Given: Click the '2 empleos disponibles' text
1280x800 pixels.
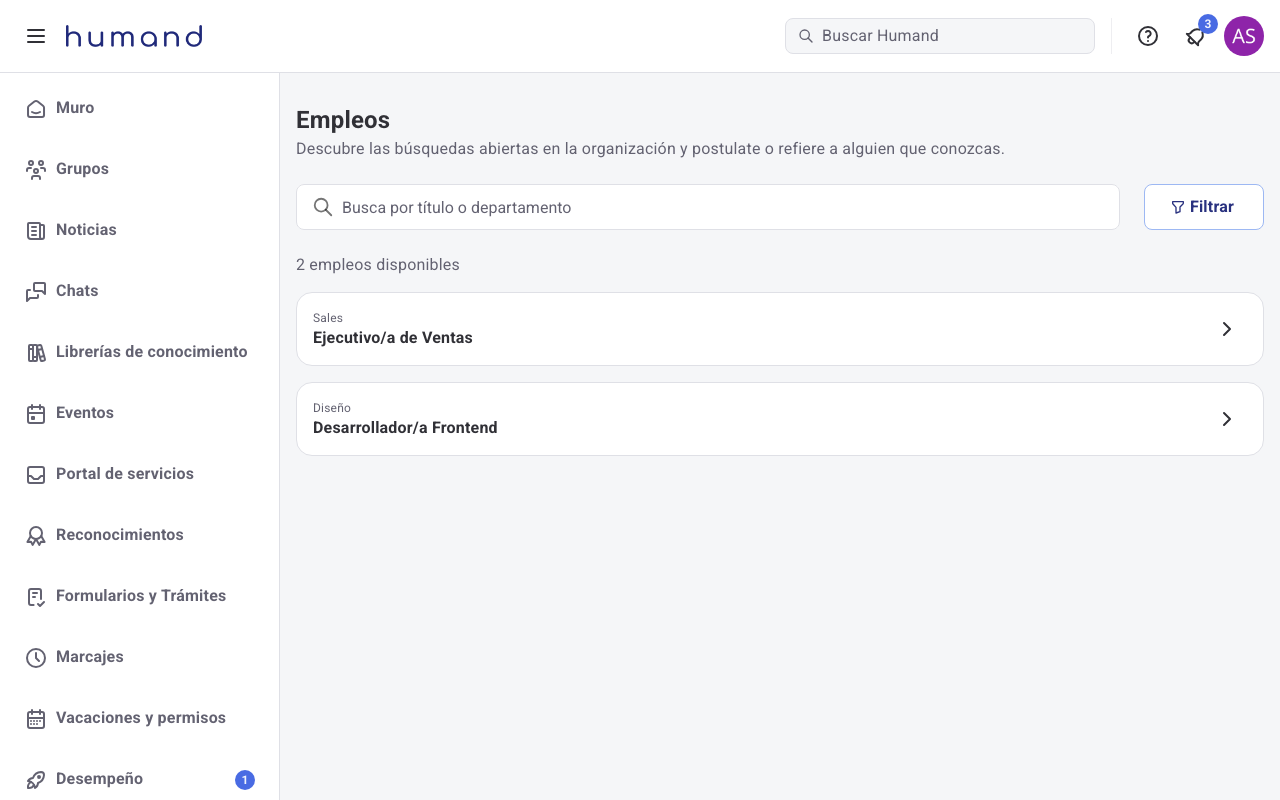Looking at the screenshot, I should [378, 265].
